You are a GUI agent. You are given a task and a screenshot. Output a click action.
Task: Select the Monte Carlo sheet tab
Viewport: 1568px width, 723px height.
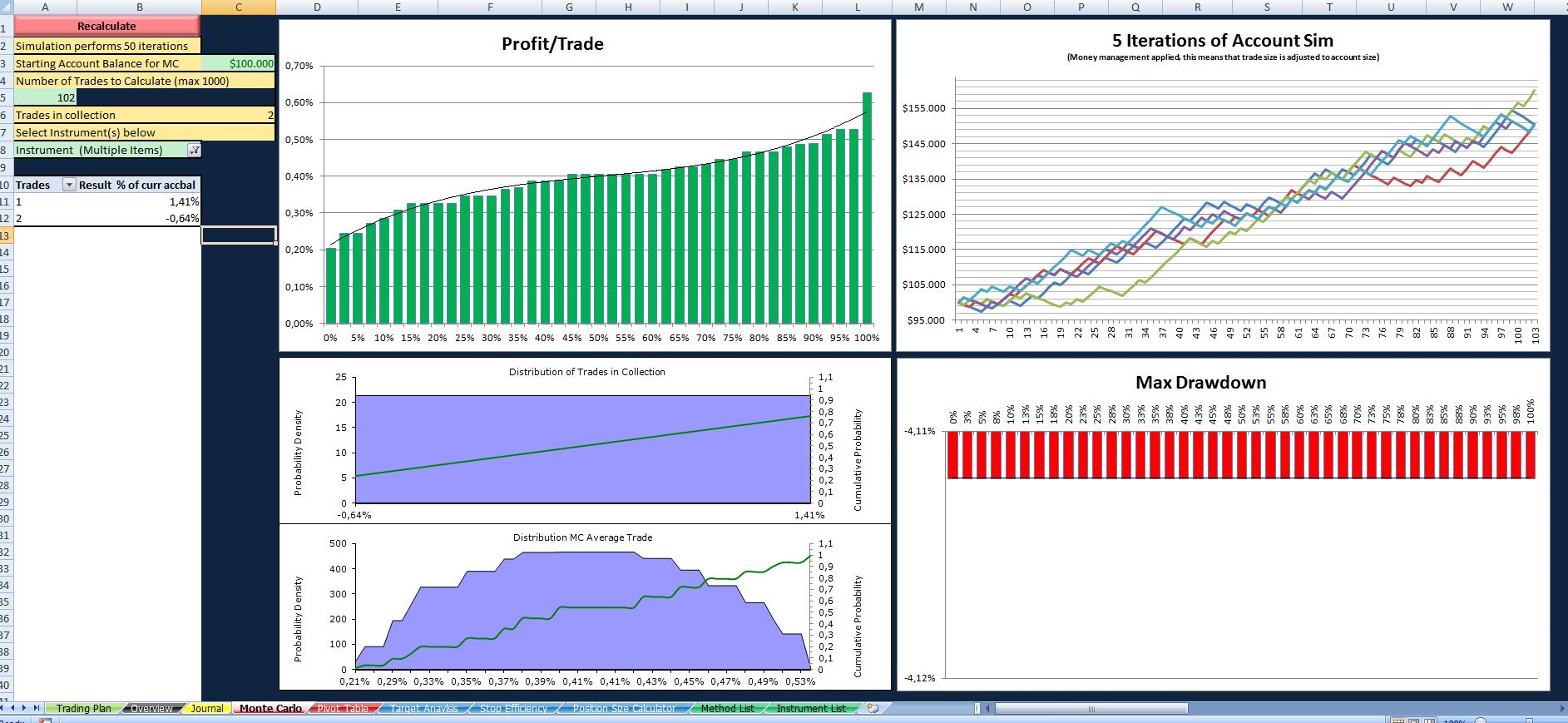click(x=270, y=708)
